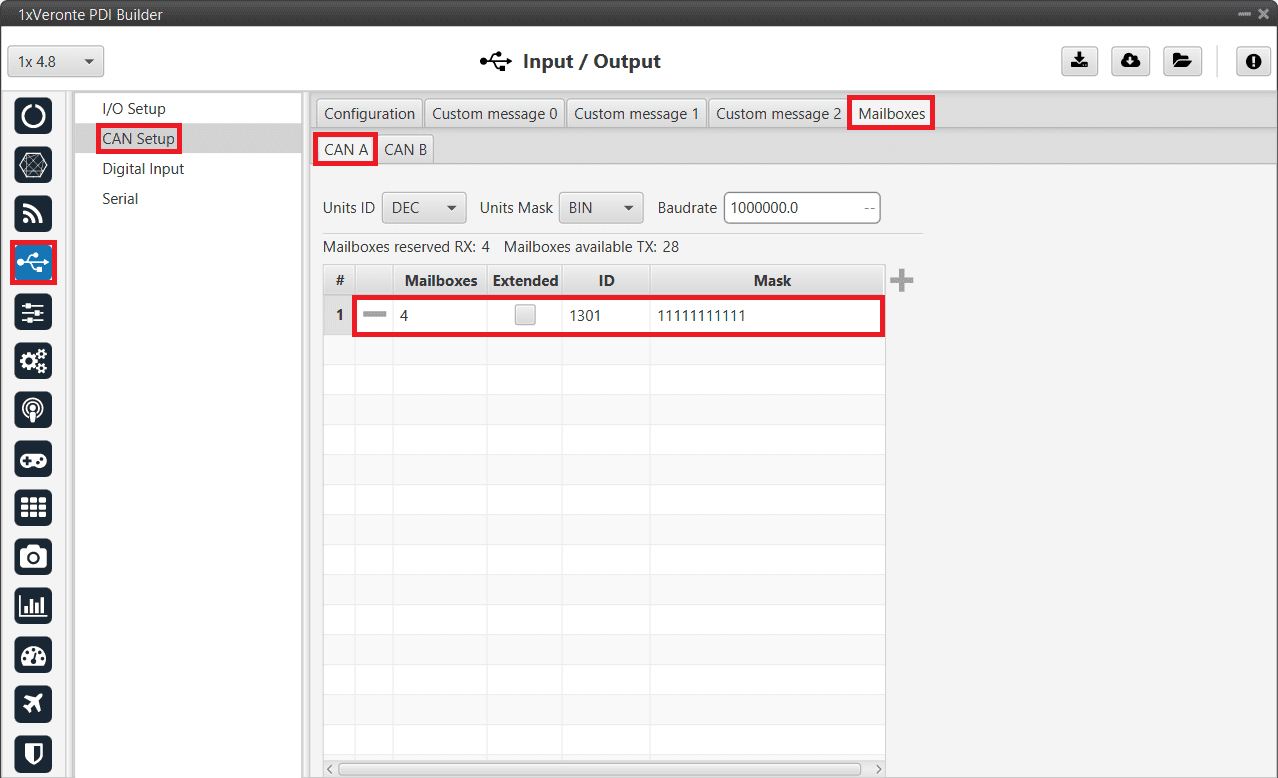Open the RSS-style signal sidebar icon
The width and height of the screenshot is (1278, 778).
pyautogui.click(x=33, y=214)
